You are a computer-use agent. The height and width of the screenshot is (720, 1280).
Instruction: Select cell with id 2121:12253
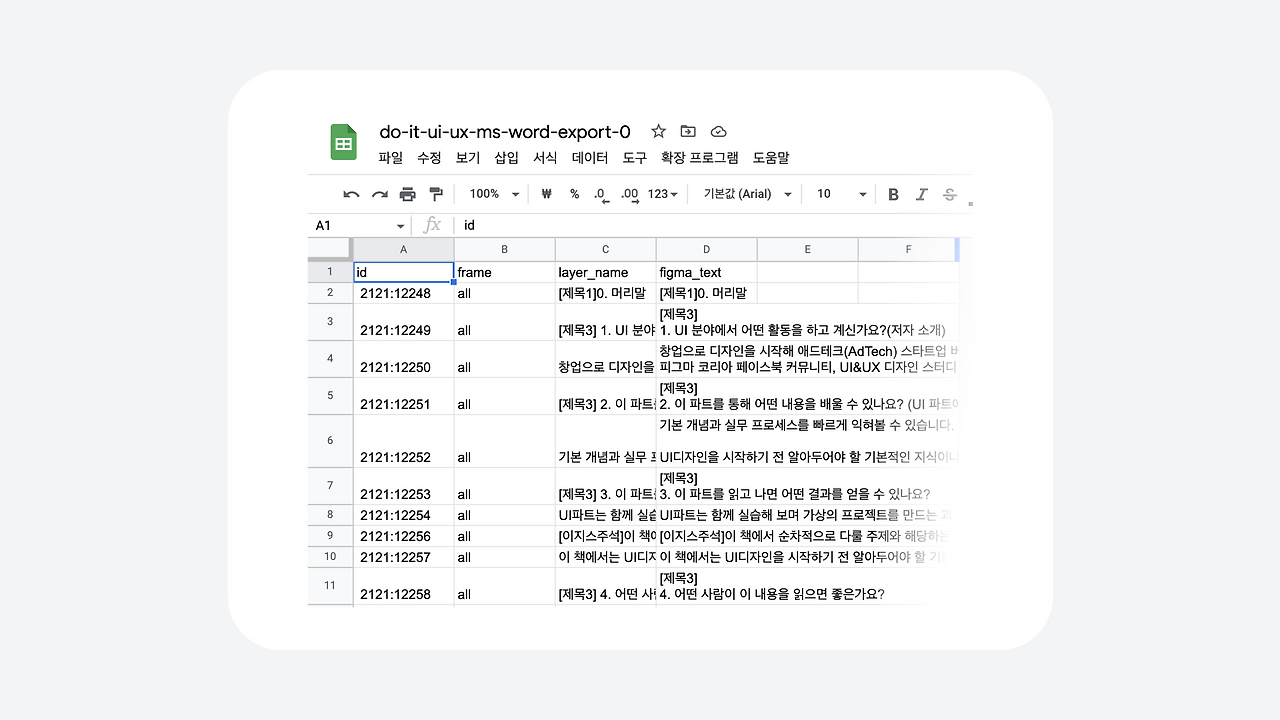[x=404, y=486]
